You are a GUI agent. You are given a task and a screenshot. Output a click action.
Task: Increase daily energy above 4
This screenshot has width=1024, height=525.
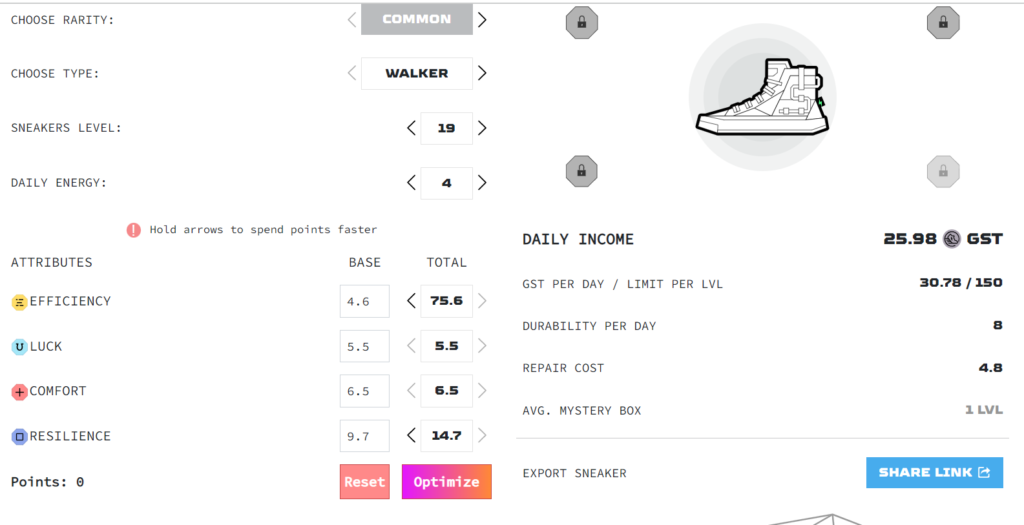point(482,183)
